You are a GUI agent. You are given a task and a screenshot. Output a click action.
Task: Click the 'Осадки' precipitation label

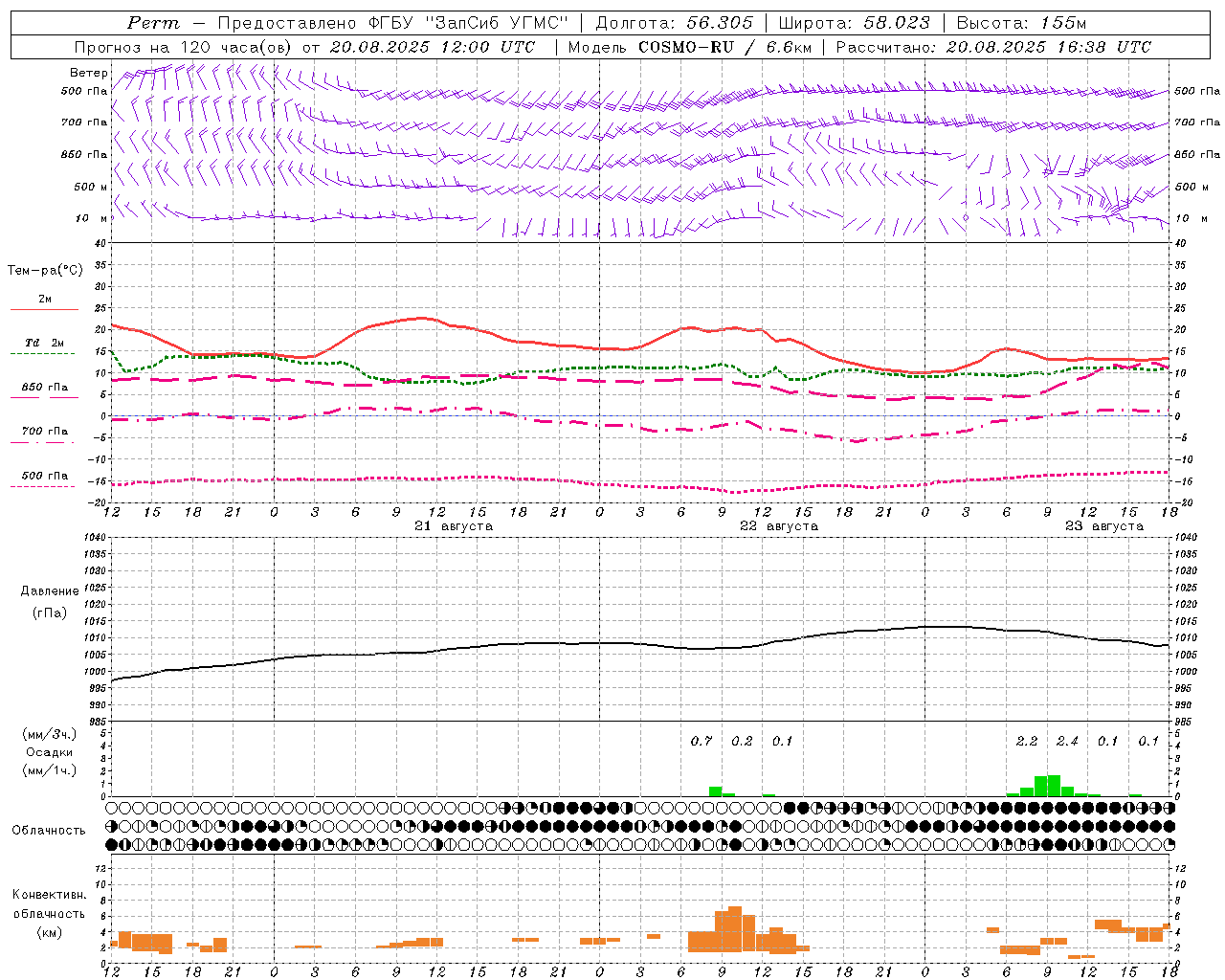50,752
